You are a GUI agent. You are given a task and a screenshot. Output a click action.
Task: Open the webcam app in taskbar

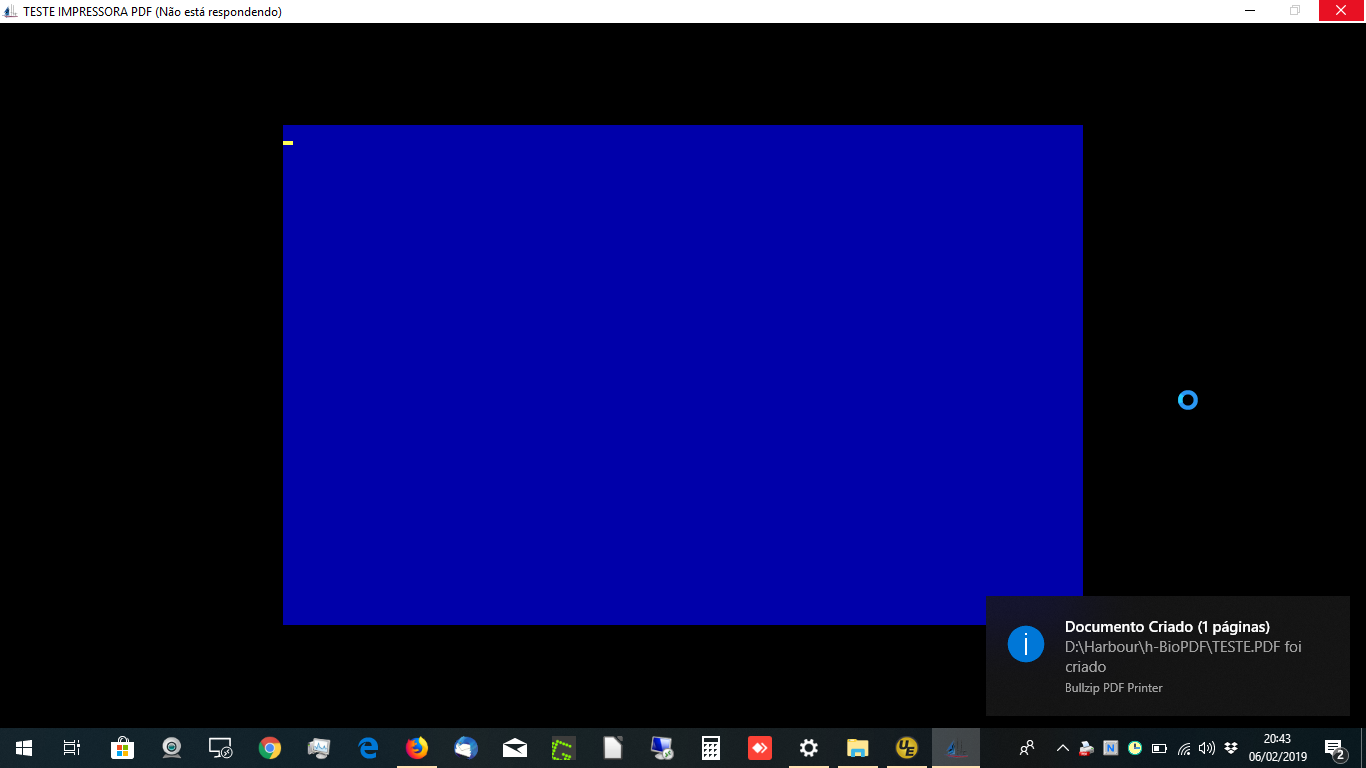(x=172, y=748)
